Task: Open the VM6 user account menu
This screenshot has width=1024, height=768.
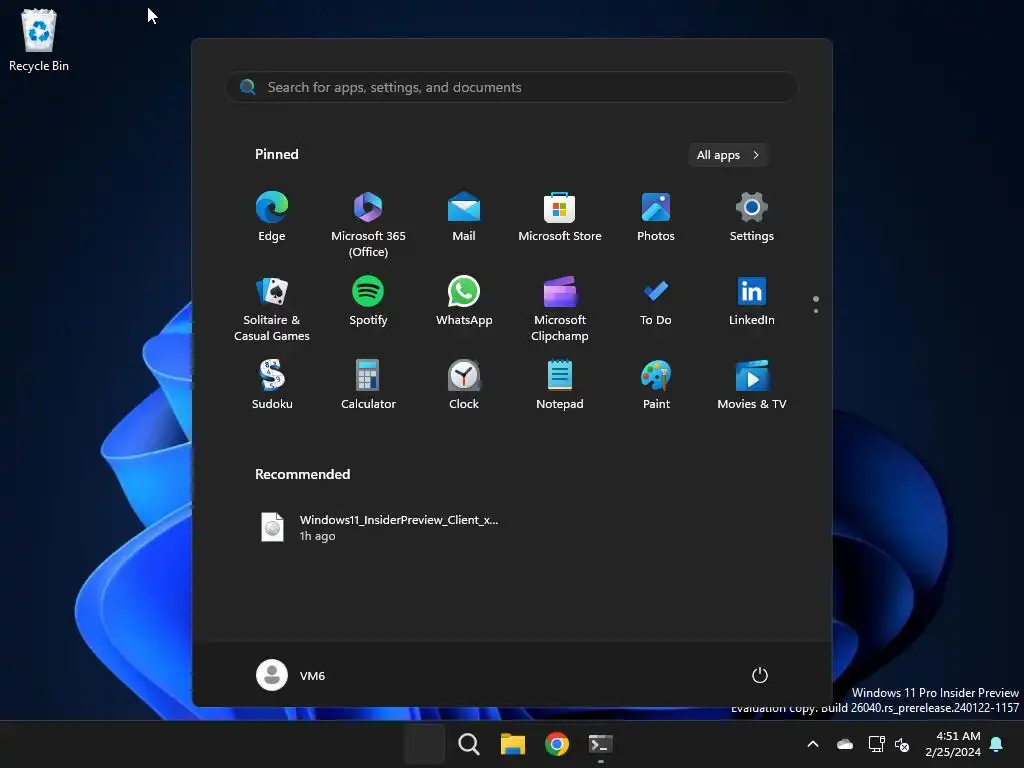Action: click(x=291, y=675)
